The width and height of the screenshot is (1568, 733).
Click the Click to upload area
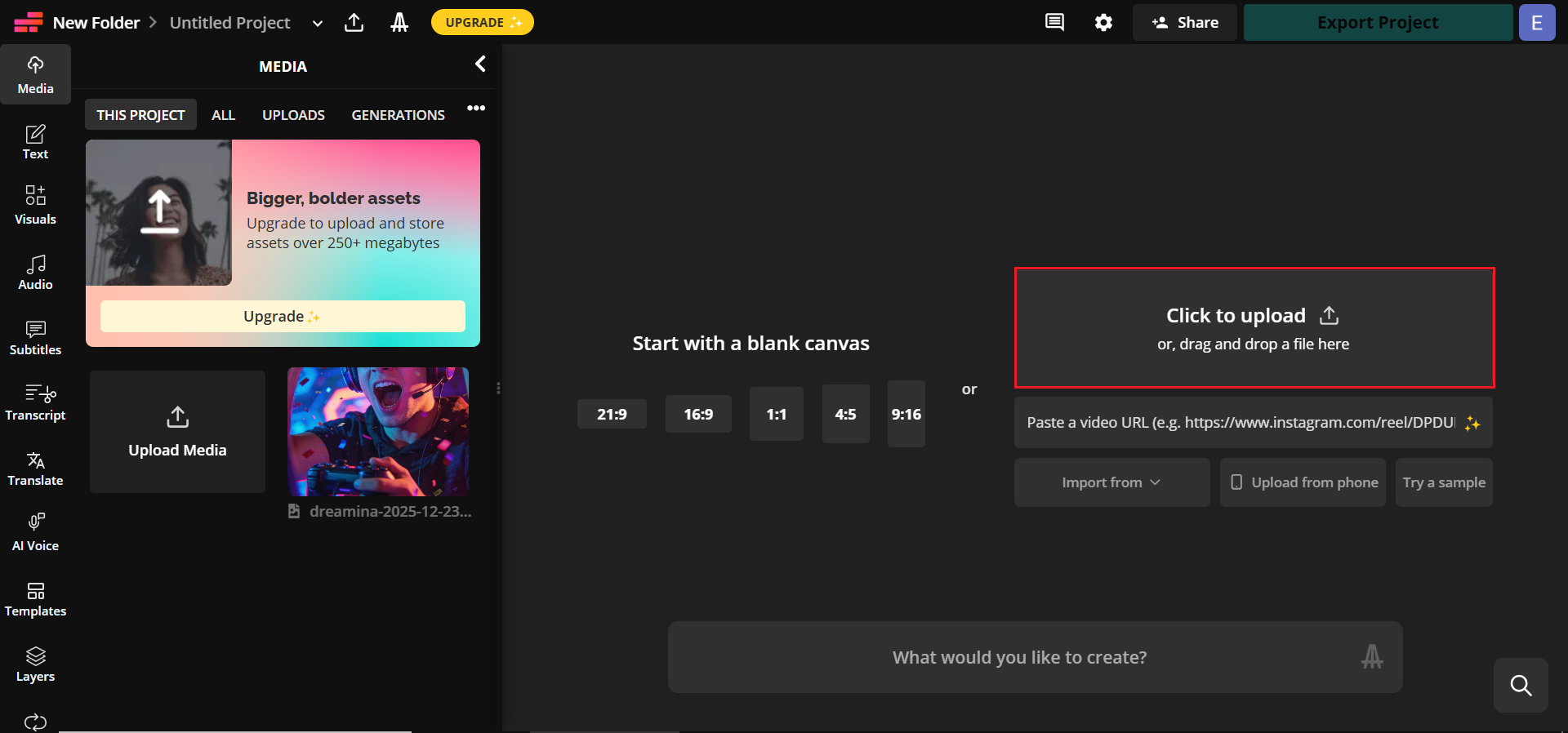point(1254,327)
